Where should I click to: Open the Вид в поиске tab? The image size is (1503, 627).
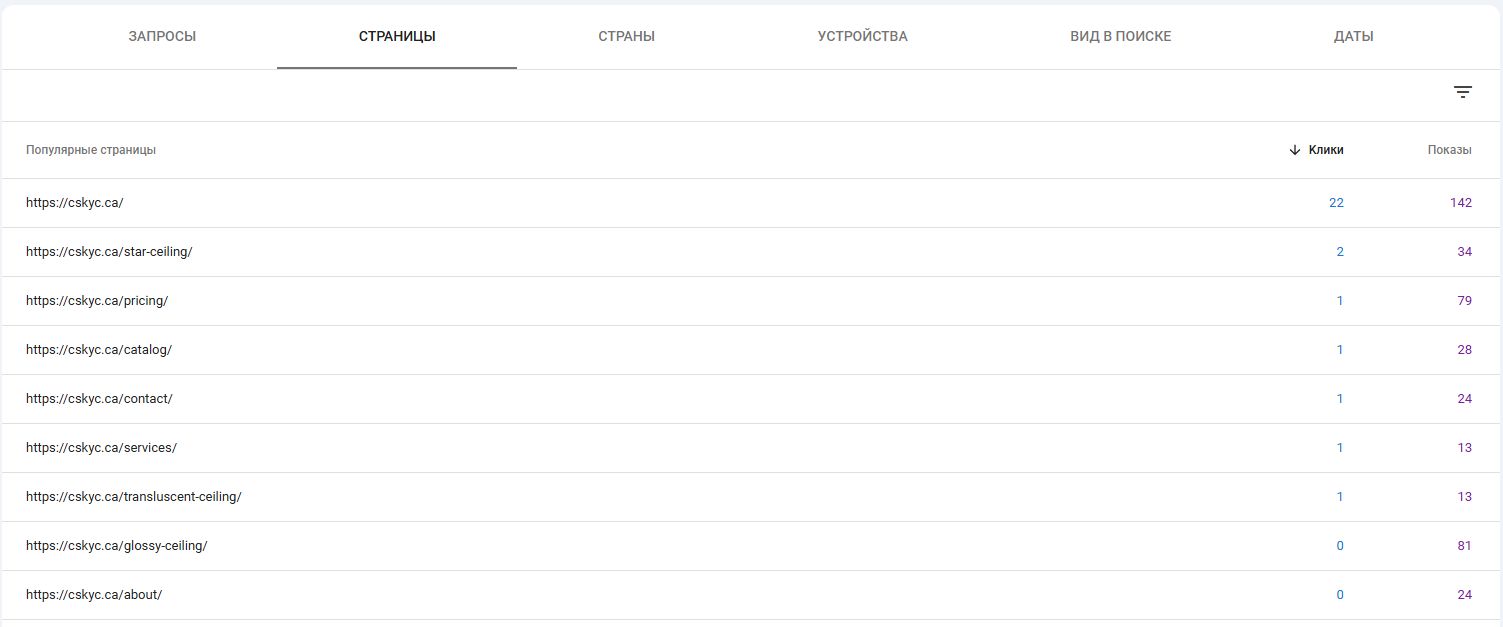point(1120,37)
